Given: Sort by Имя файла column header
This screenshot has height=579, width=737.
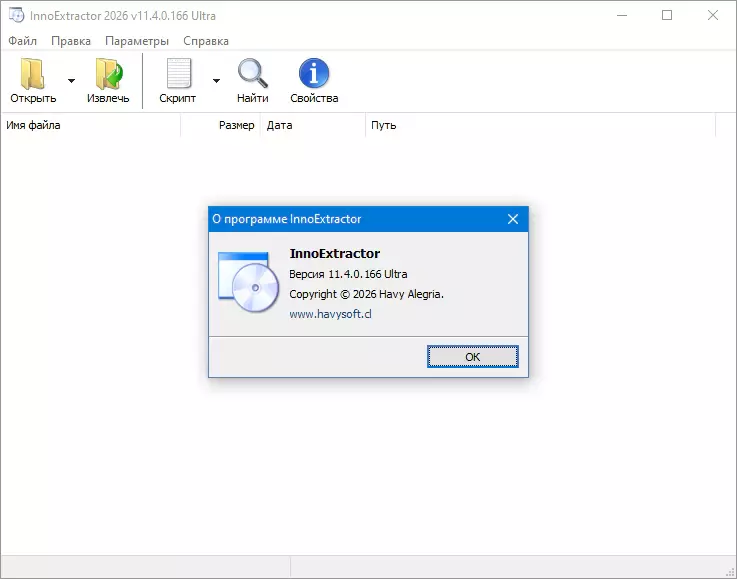Looking at the screenshot, I should point(91,125).
